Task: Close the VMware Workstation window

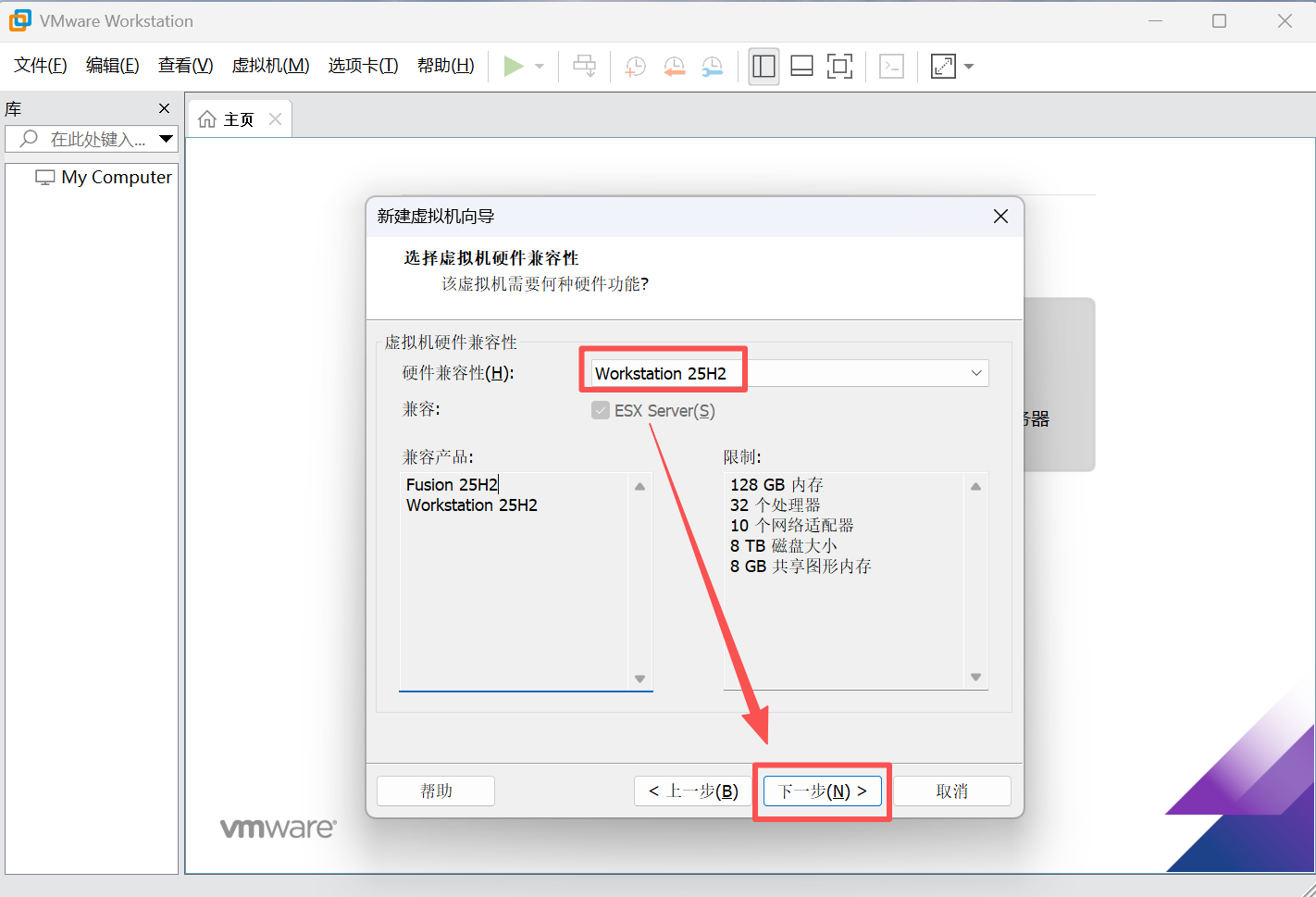Action: coord(1285,20)
